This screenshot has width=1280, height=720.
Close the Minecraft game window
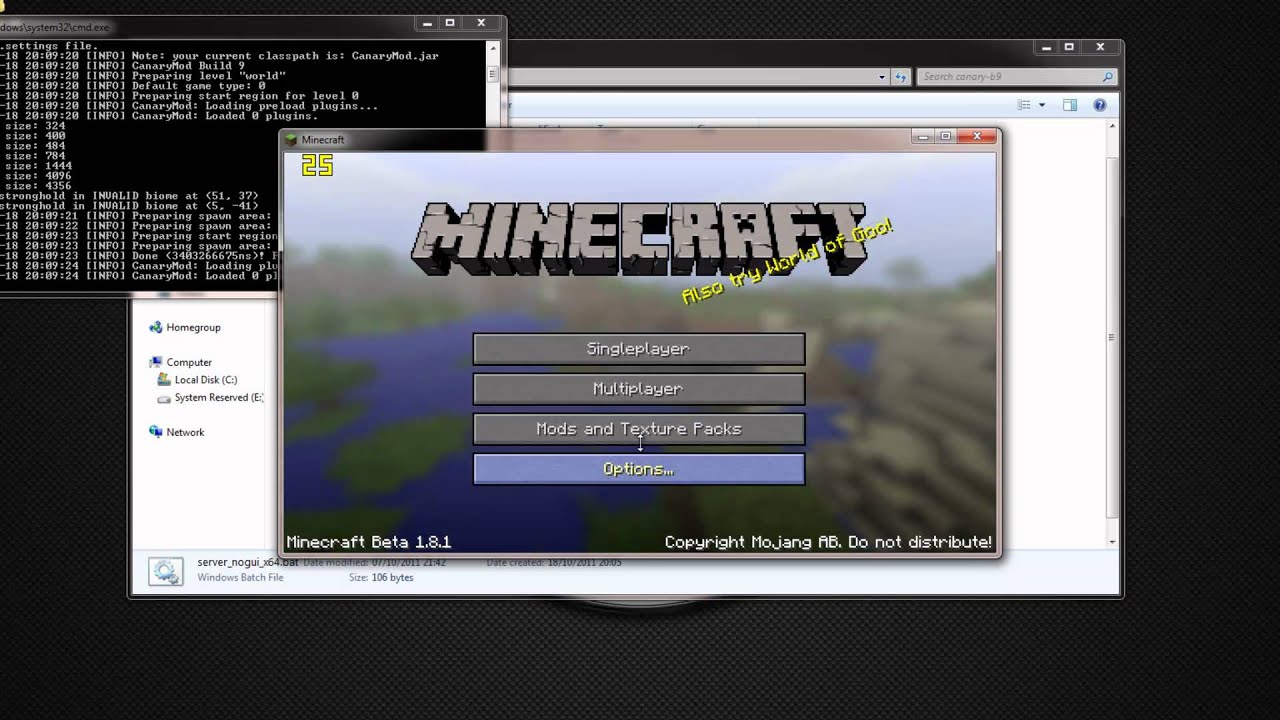[976, 136]
